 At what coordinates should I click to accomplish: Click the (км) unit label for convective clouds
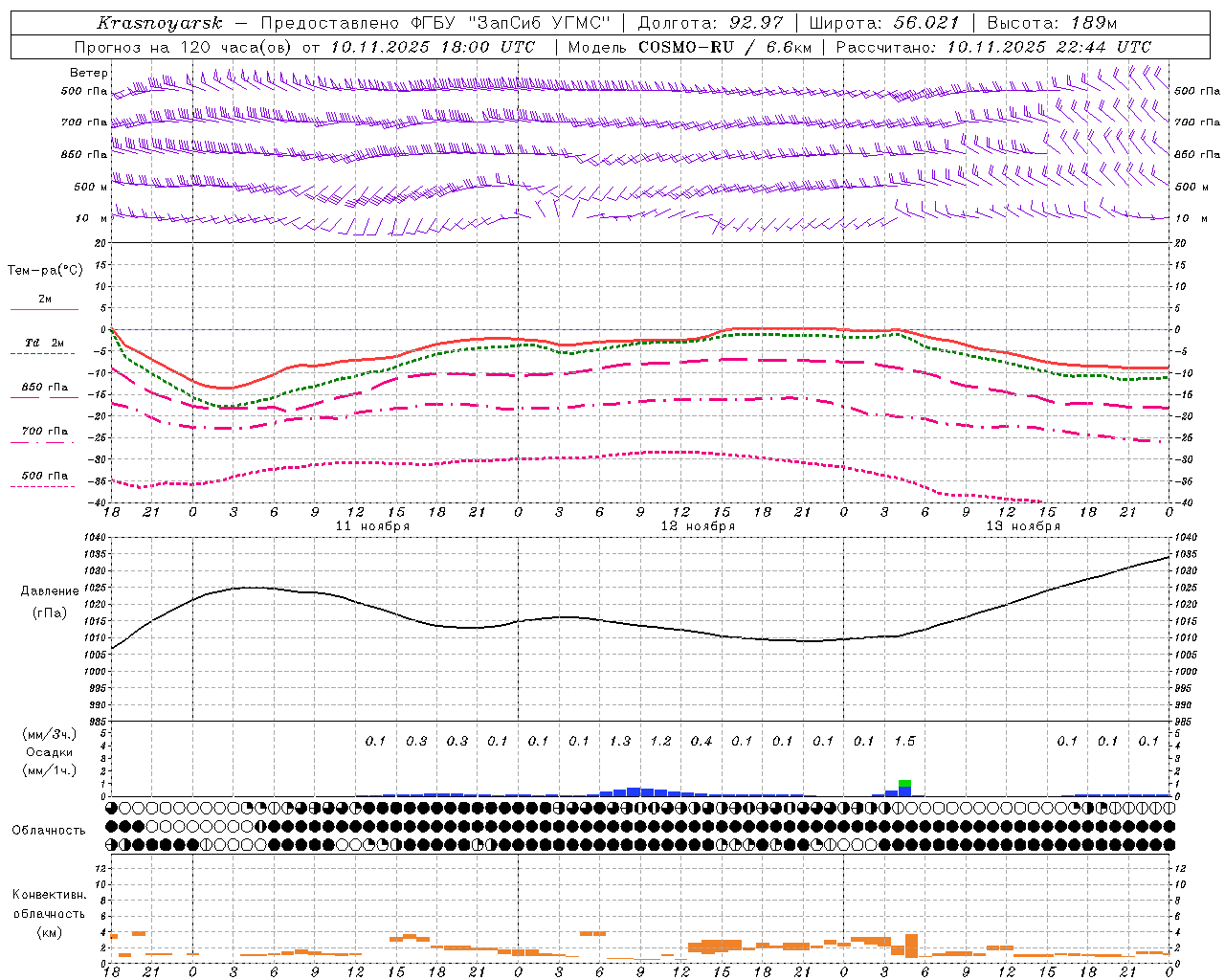[x=49, y=932]
